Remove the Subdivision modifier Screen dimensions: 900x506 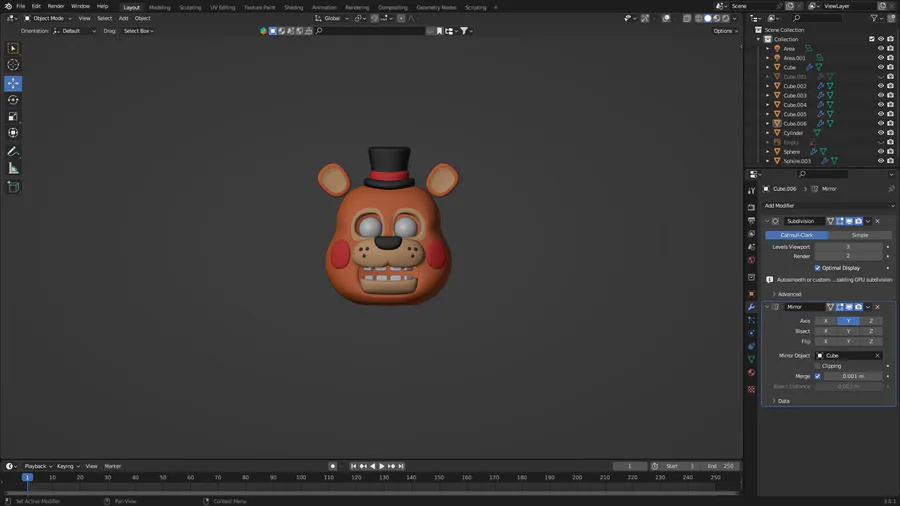click(877, 221)
